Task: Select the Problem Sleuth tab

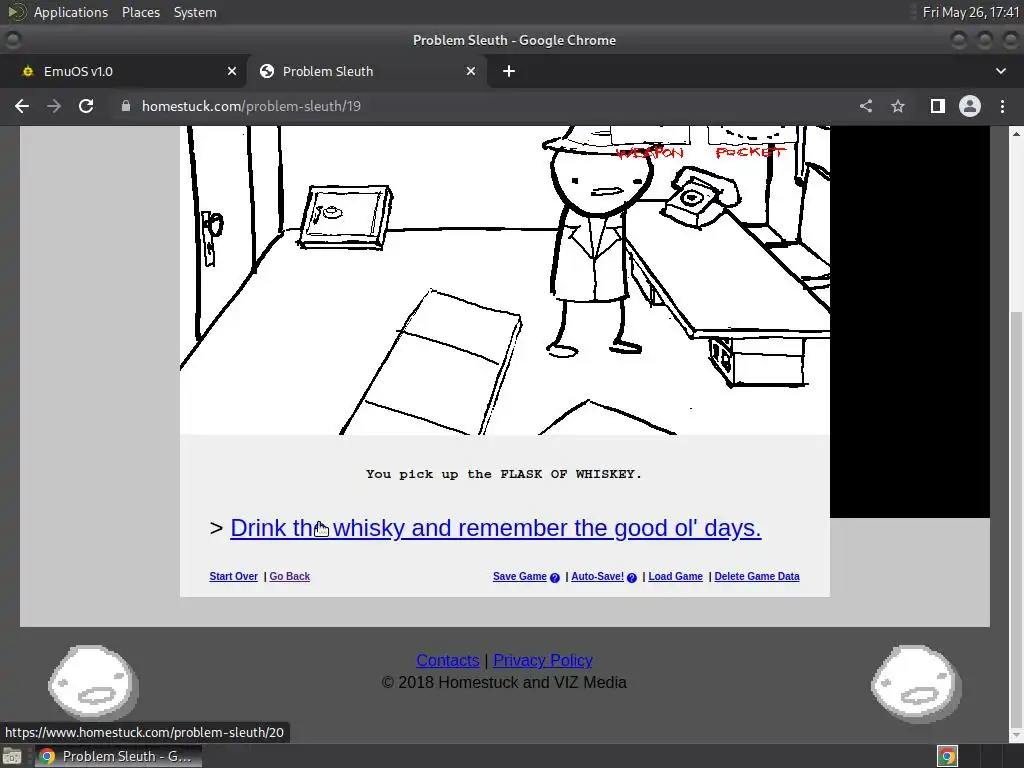Action: point(367,71)
